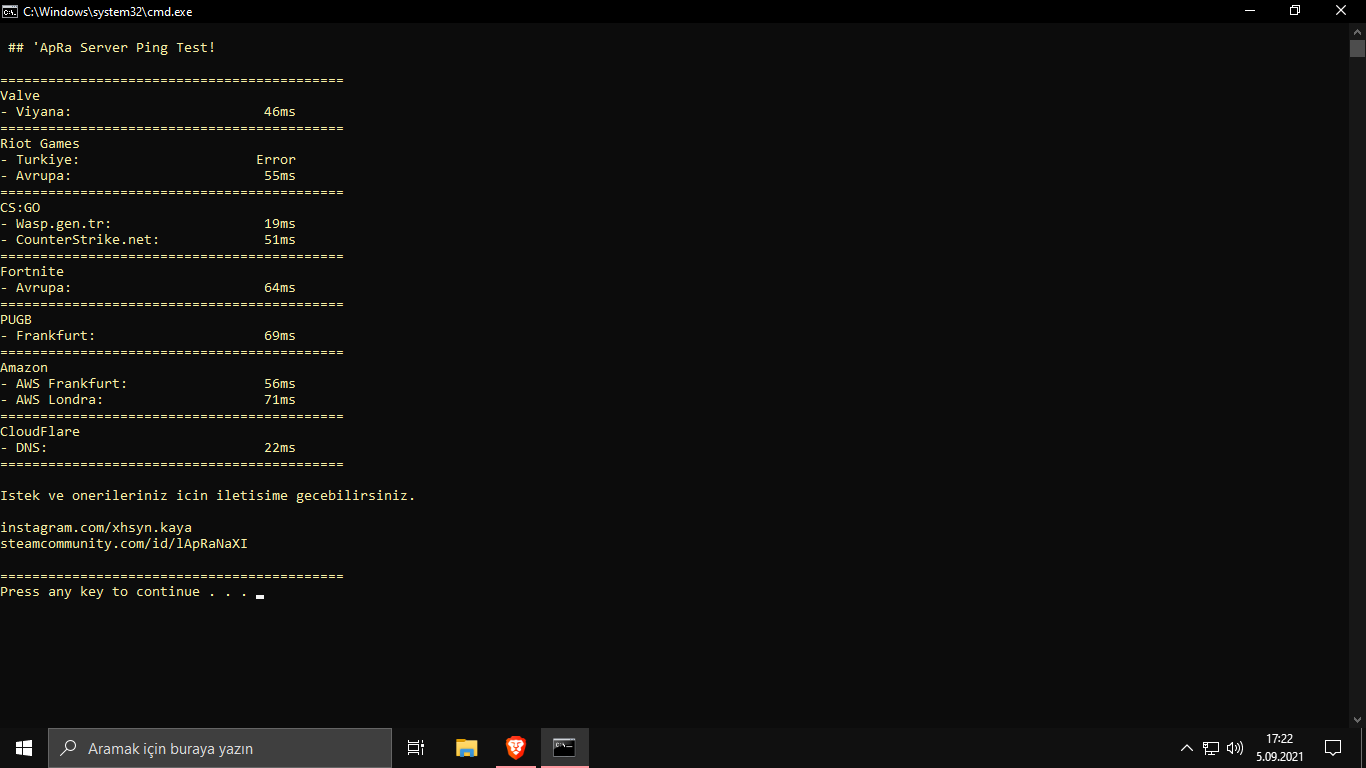Click the Fortnite section label
The width and height of the screenshot is (1366, 768).
(32, 272)
